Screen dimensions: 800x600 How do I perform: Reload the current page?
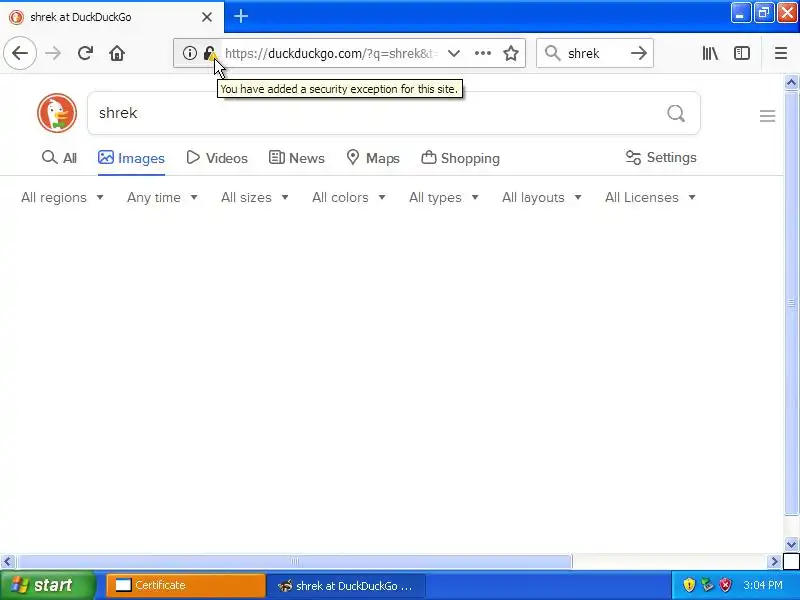(x=85, y=53)
